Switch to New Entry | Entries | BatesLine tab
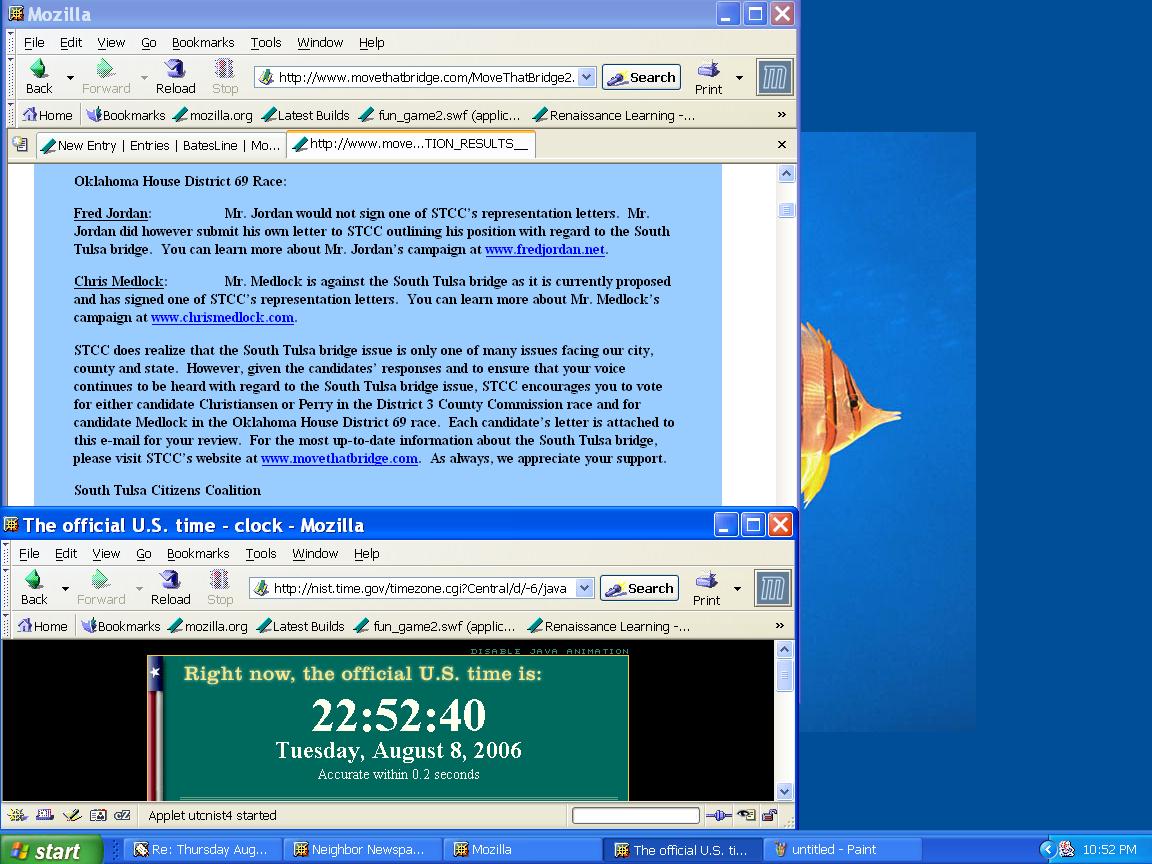 (161, 145)
